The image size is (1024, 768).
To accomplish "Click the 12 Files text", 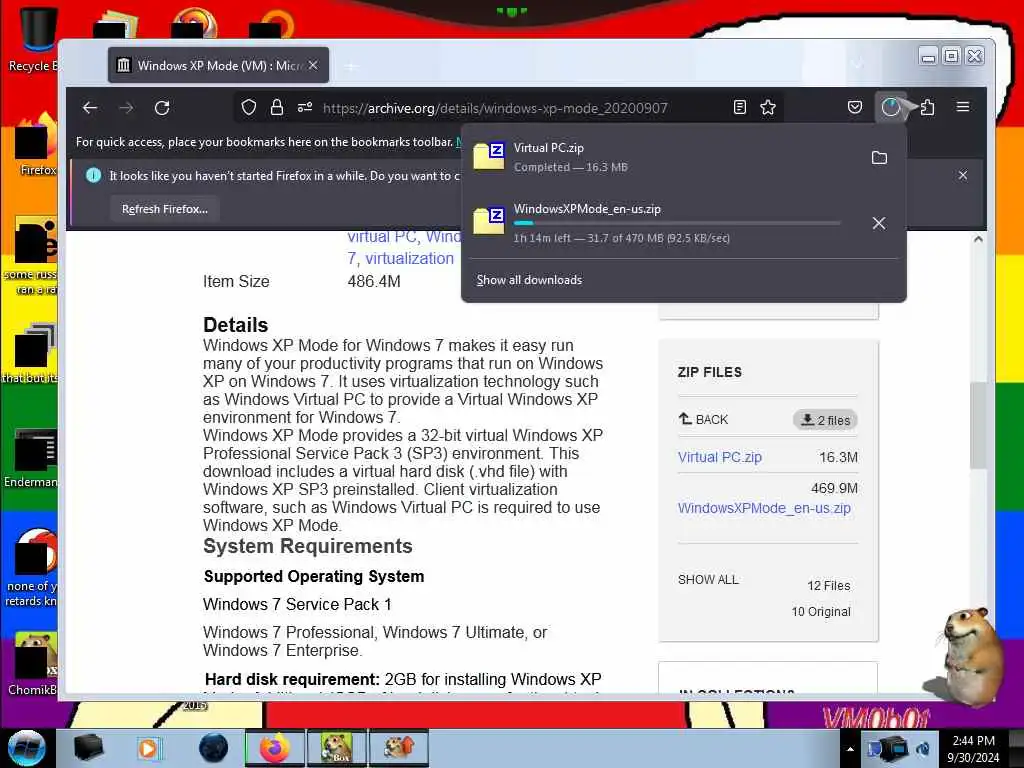I will point(829,586).
